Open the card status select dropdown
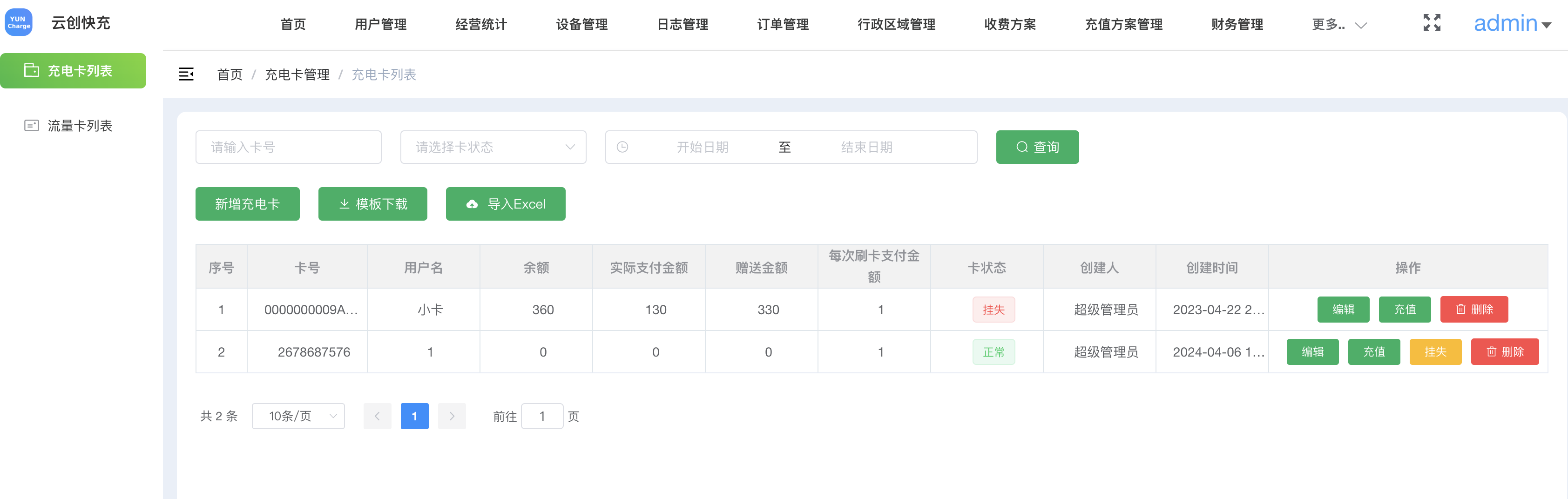Screen dimensions: 1568x499 pyautogui.click(x=493, y=147)
